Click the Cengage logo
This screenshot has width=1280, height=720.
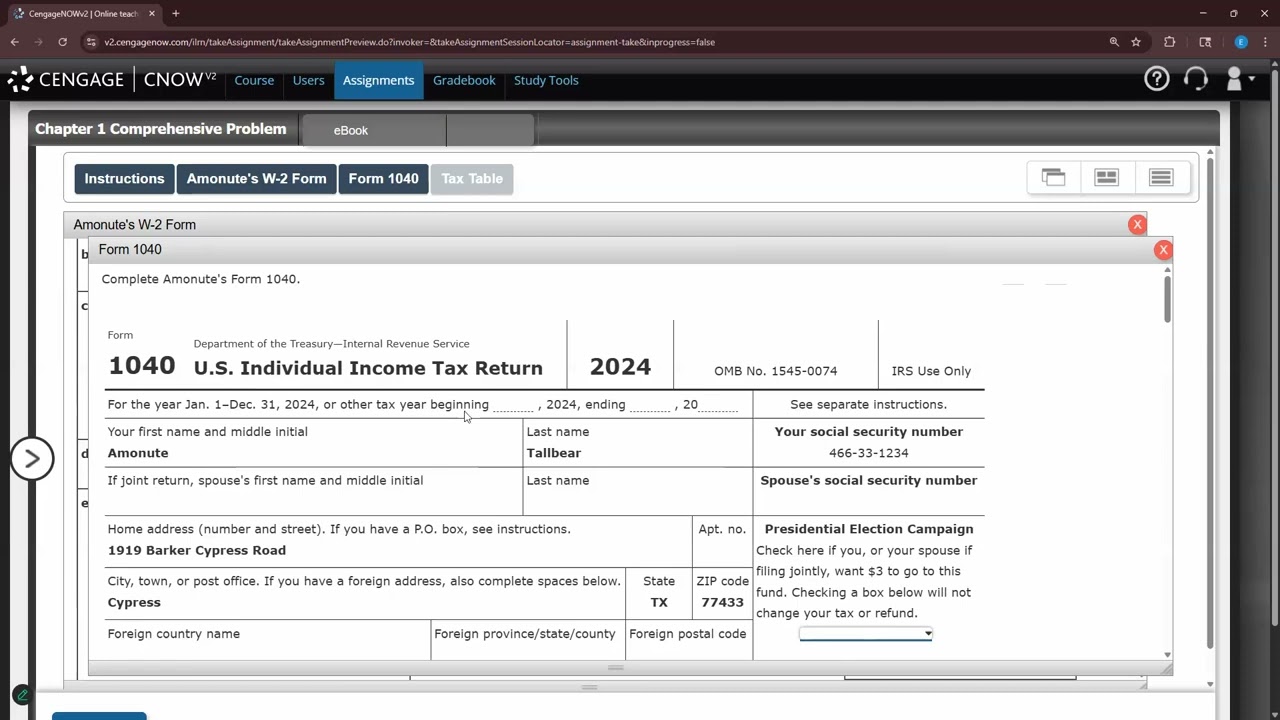[x=65, y=80]
